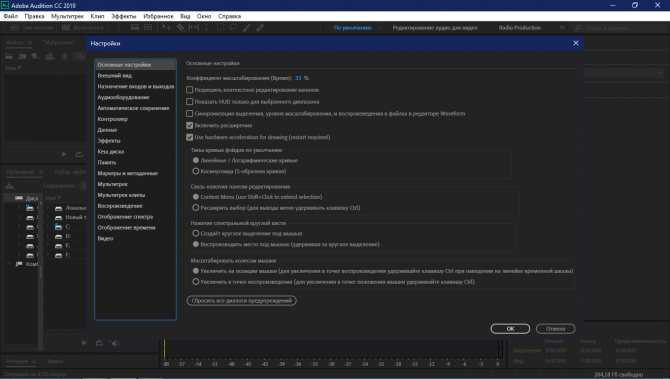
Task: Click the Adobe Audition app icon in title bar
Action: [5, 5]
